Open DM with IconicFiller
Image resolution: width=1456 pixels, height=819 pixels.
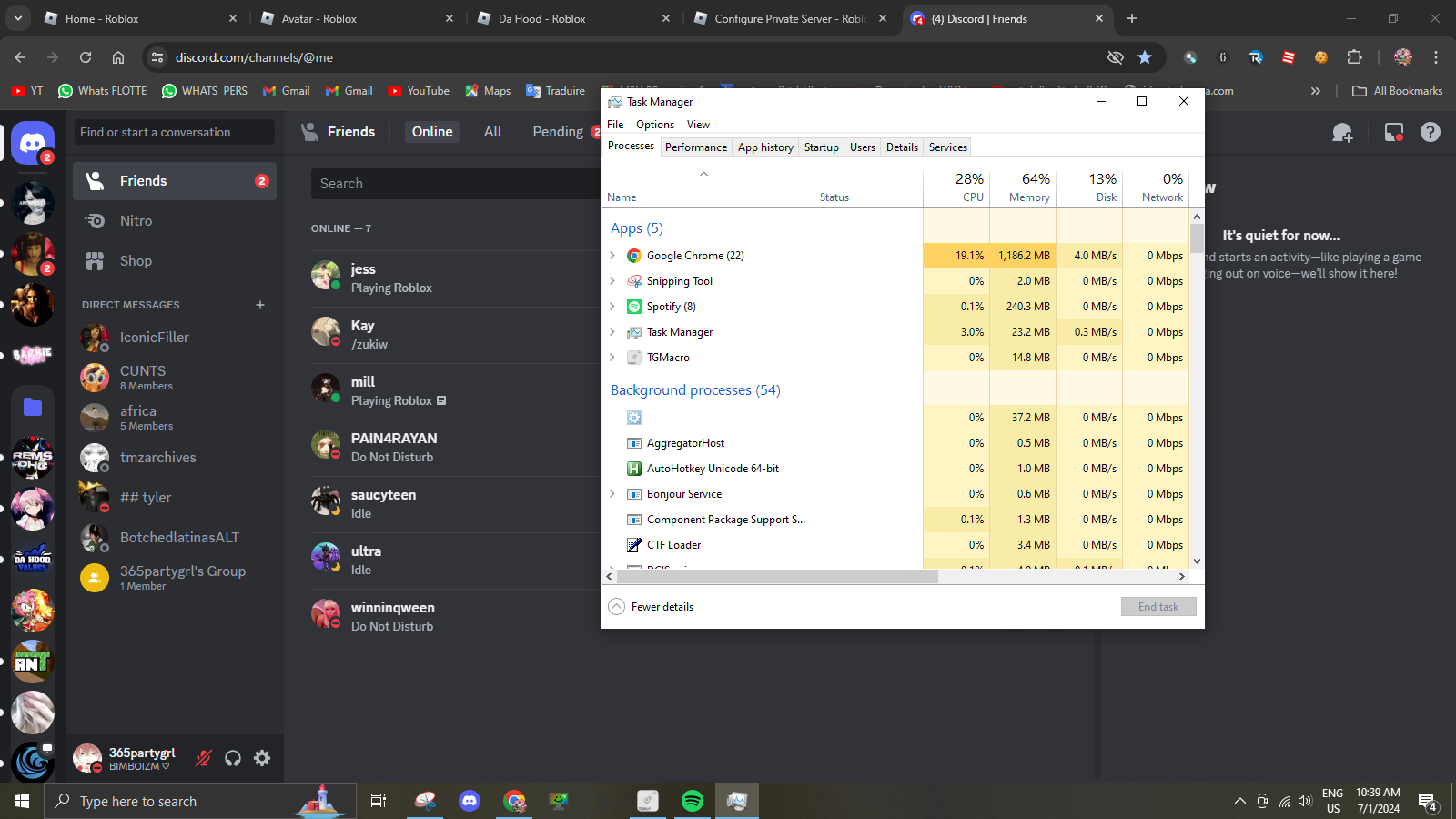[x=175, y=338]
